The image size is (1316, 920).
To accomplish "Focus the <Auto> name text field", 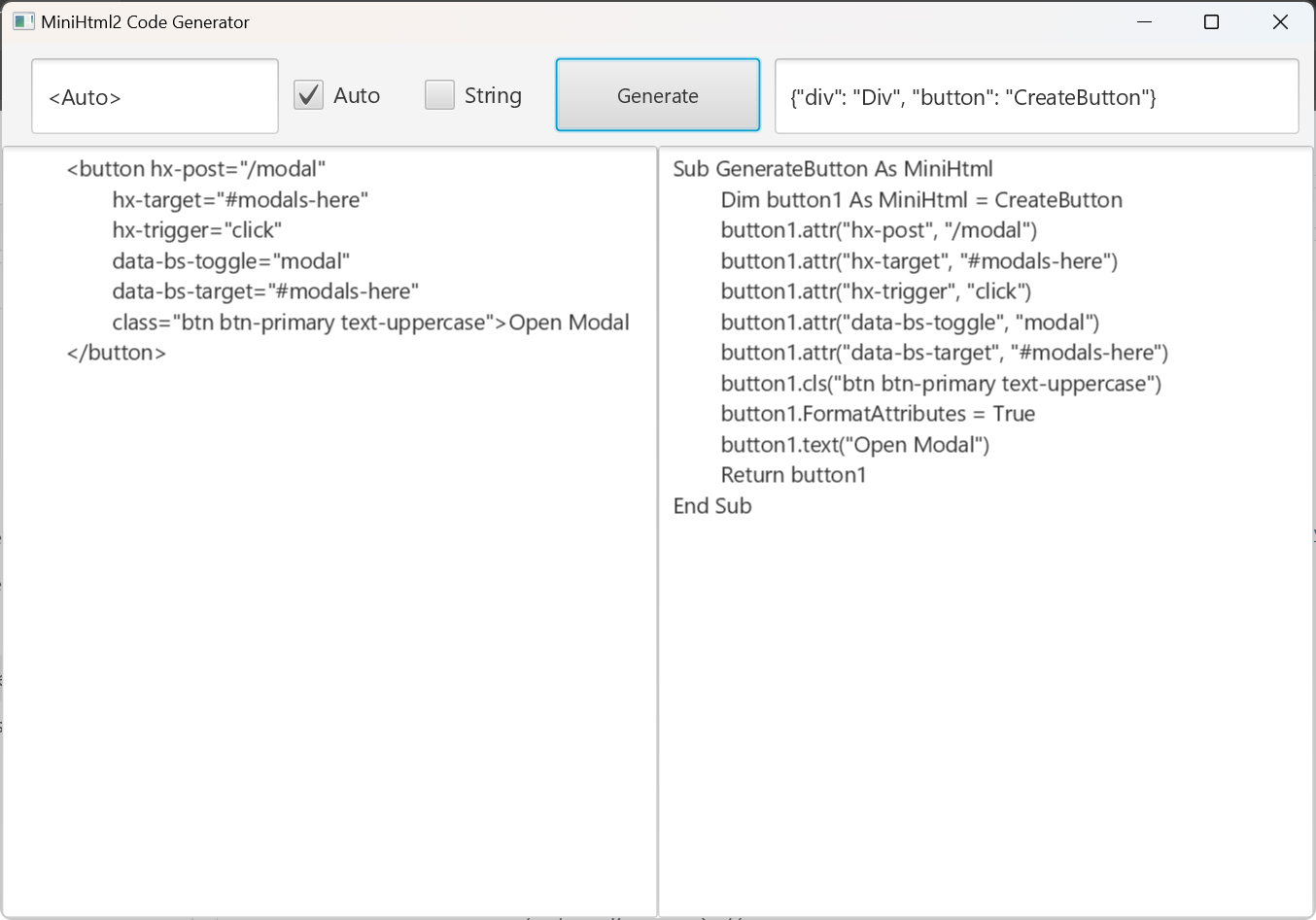I will (x=156, y=97).
